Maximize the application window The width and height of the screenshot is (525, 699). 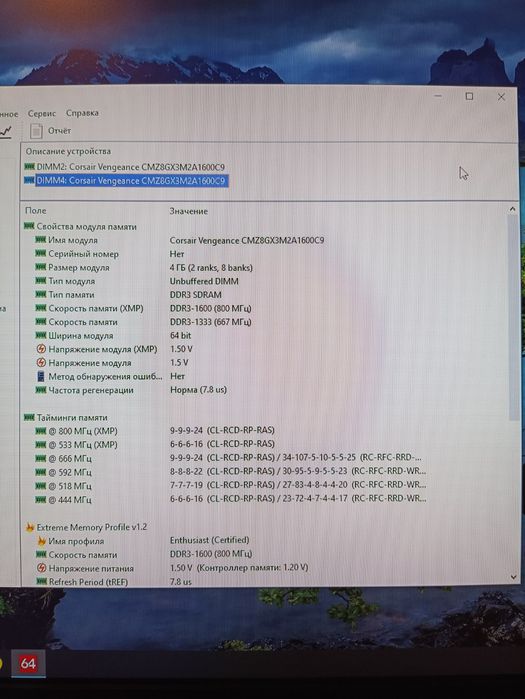tap(469, 96)
